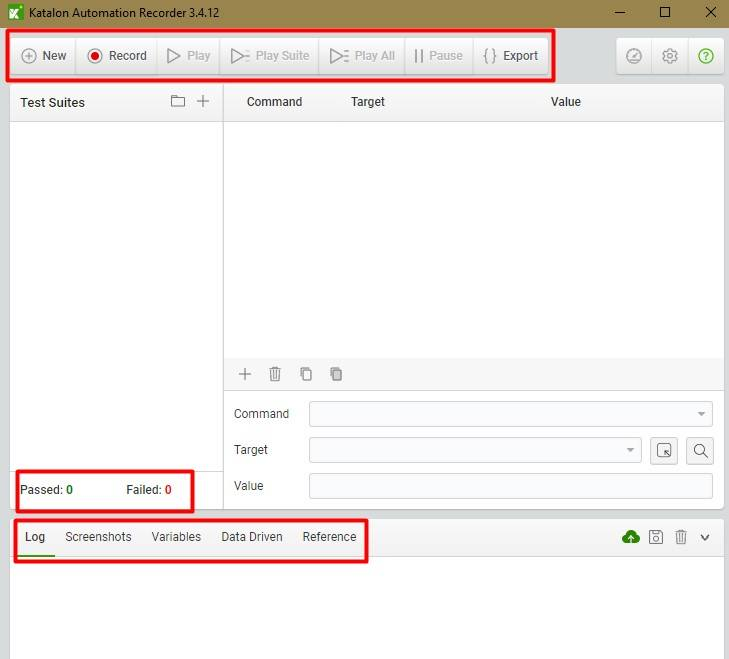This screenshot has width=729, height=659.
Task: Open settings via the gear icon
Action: point(670,56)
